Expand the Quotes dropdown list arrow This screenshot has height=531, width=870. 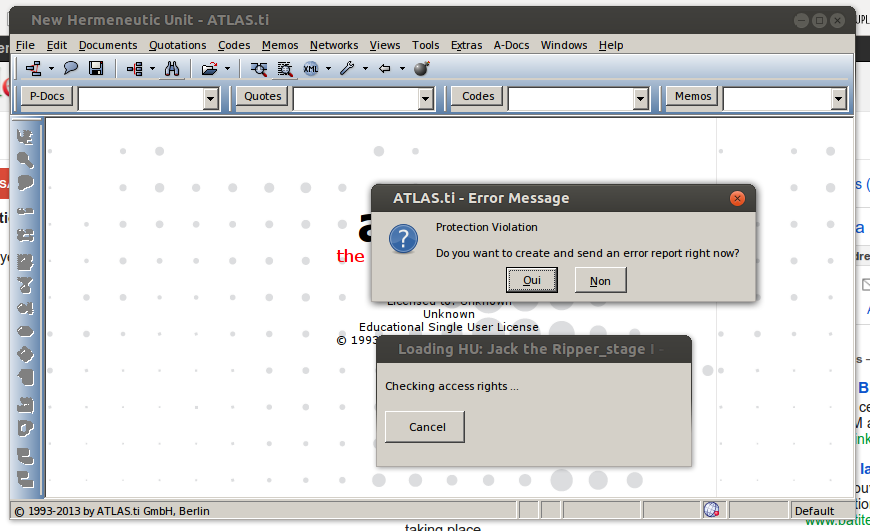(x=426, y=99)
